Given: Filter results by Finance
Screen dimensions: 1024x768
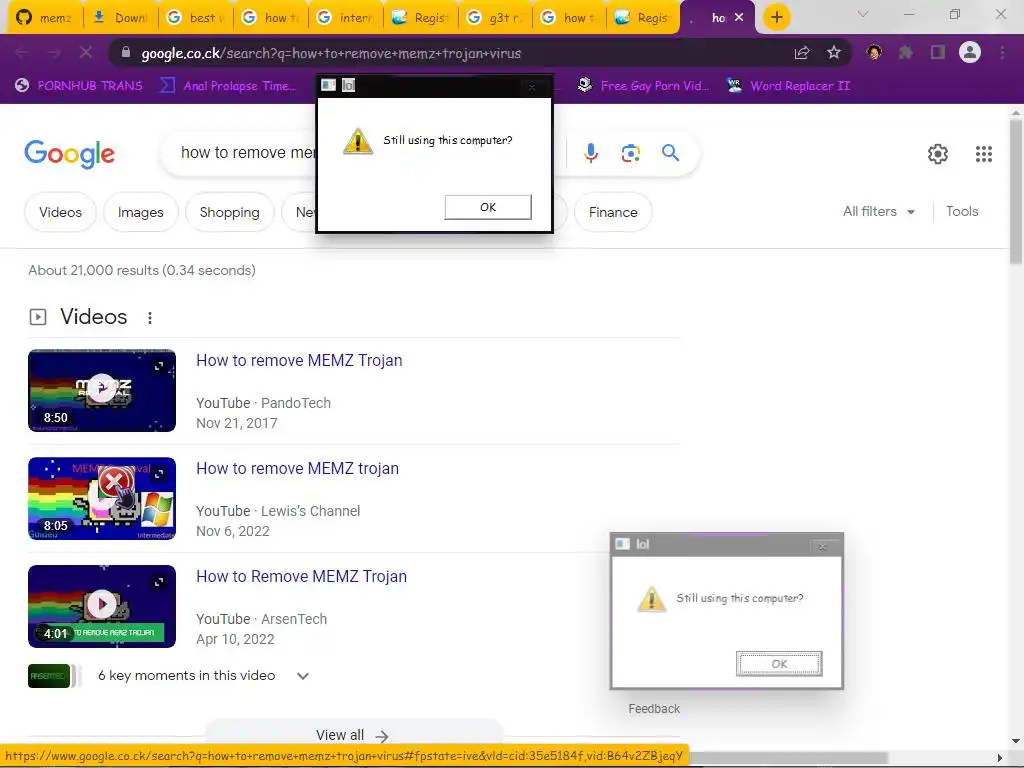Looking at the screenshot, I should pyautogui.click(x=613, y=212).
